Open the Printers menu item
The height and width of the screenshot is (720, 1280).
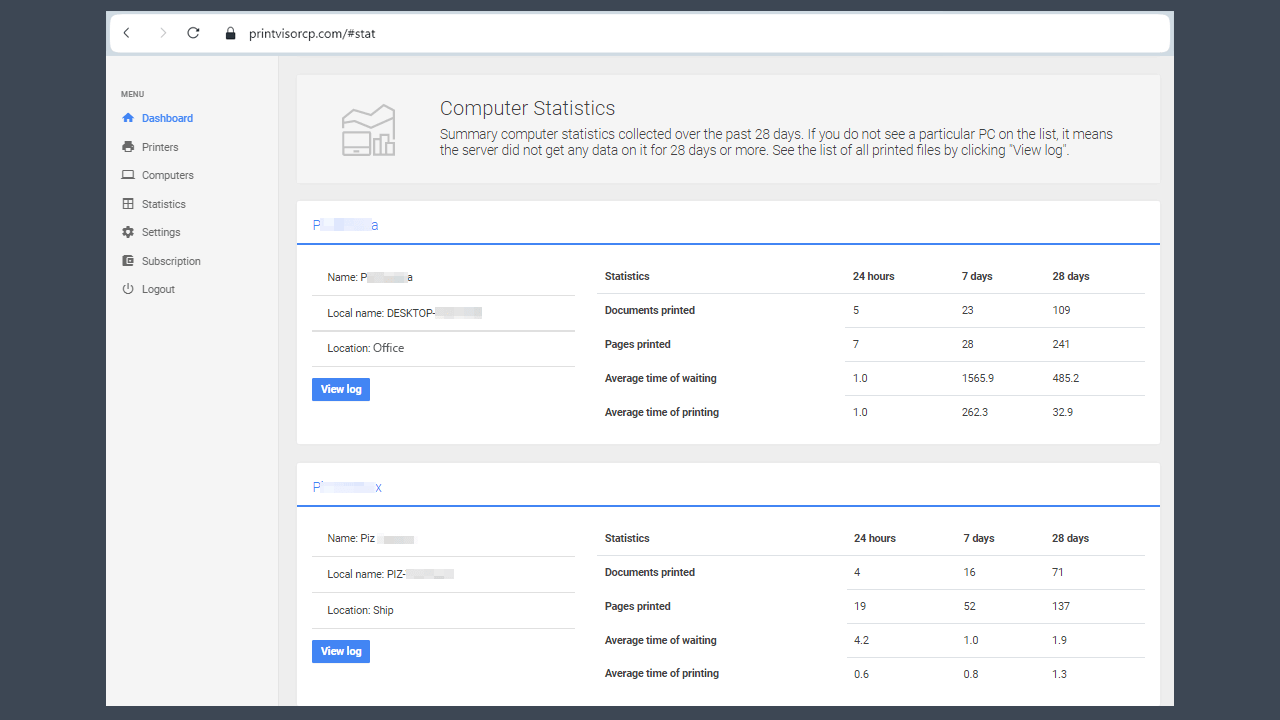[160, 147]
